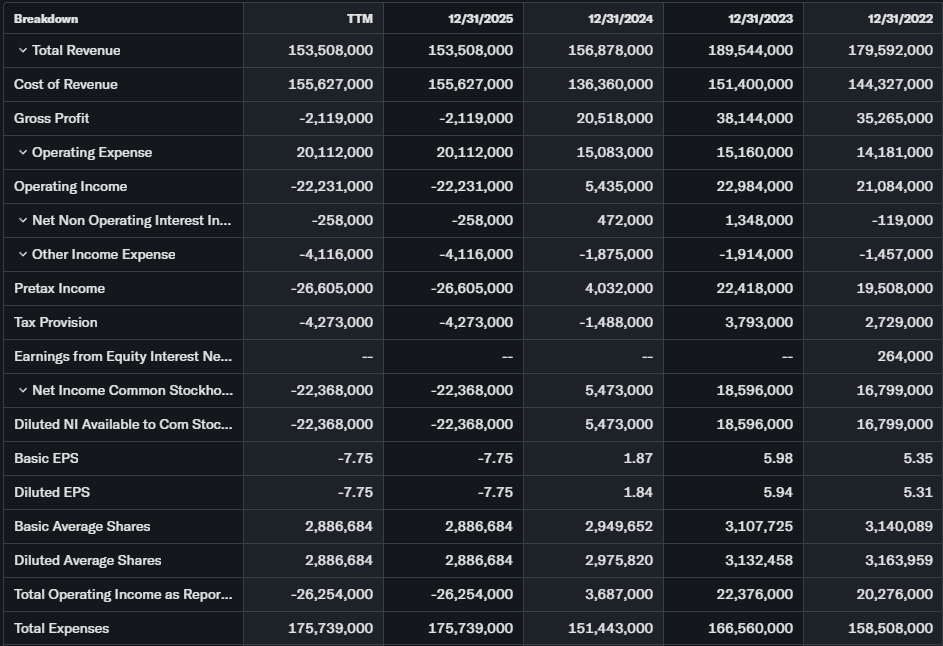The width and height of the screenshot is (943, 646).
Task: Select the 12/31/2024 column header
Action: click(620, 19)
